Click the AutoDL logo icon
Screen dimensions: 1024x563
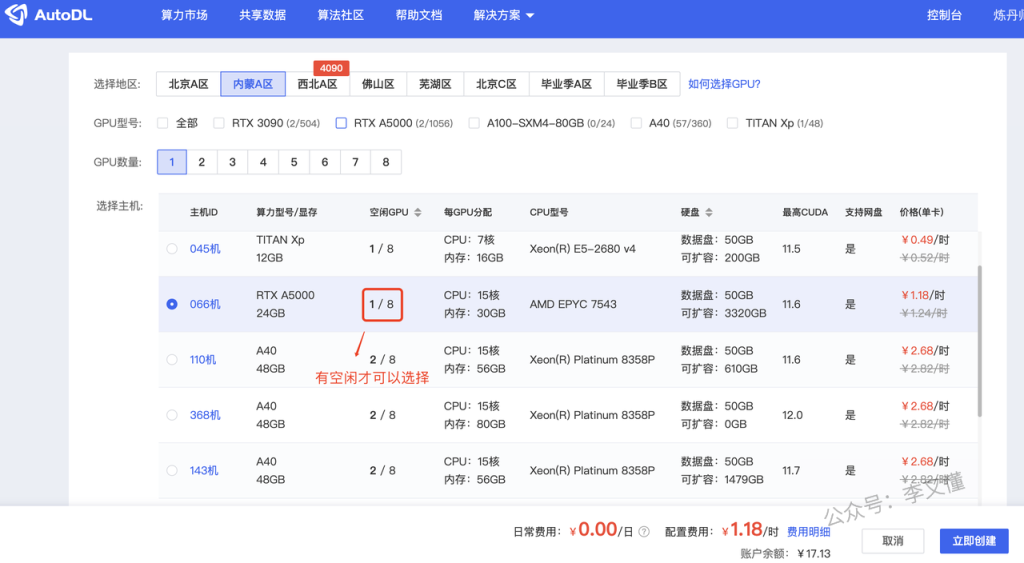tap(17, 16)
